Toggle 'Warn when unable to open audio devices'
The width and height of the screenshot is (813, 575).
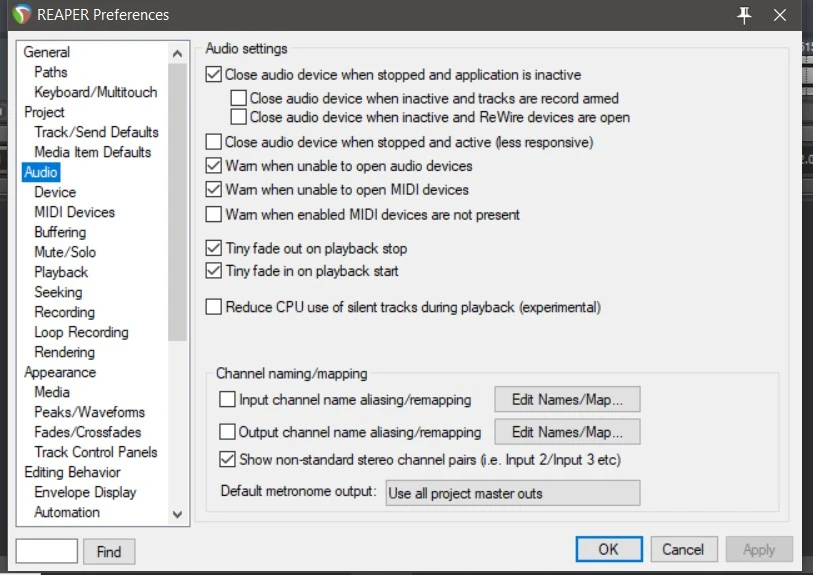(214, 165)
